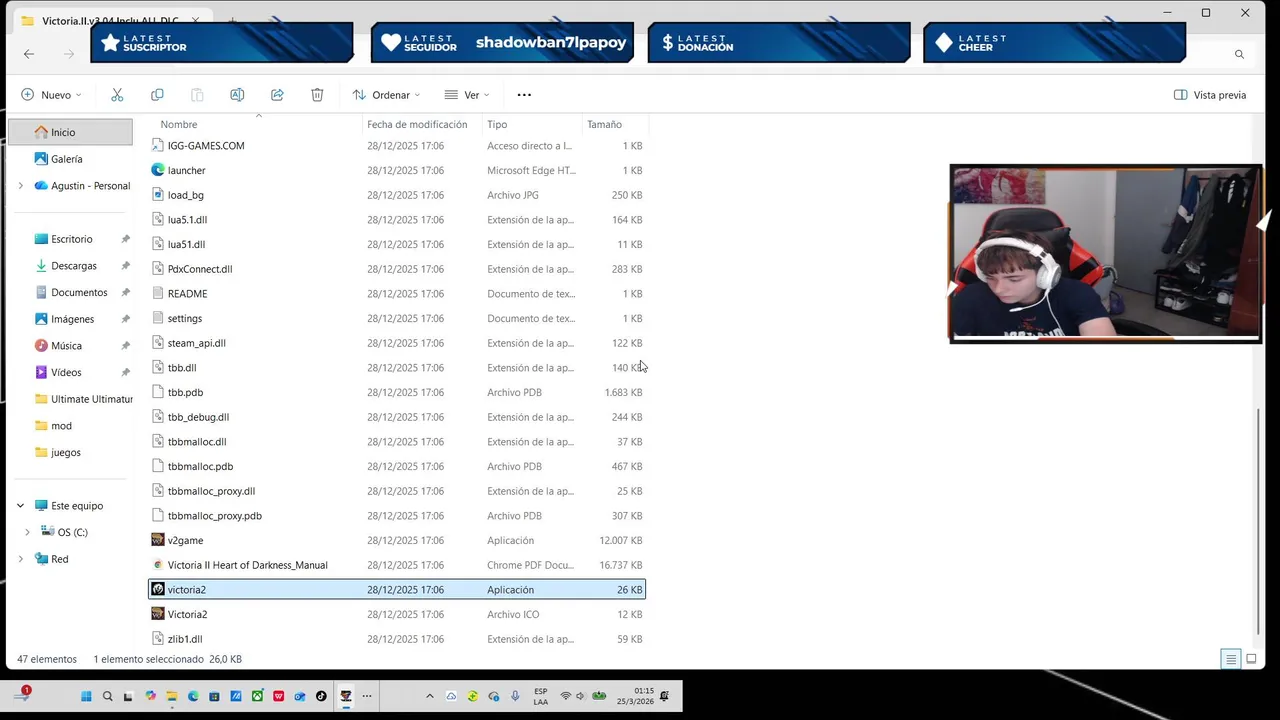The height and width of the screenshot is (720, 1280).
Task: Expand the OS (C:) drive node
Action: tap(27, 533)
